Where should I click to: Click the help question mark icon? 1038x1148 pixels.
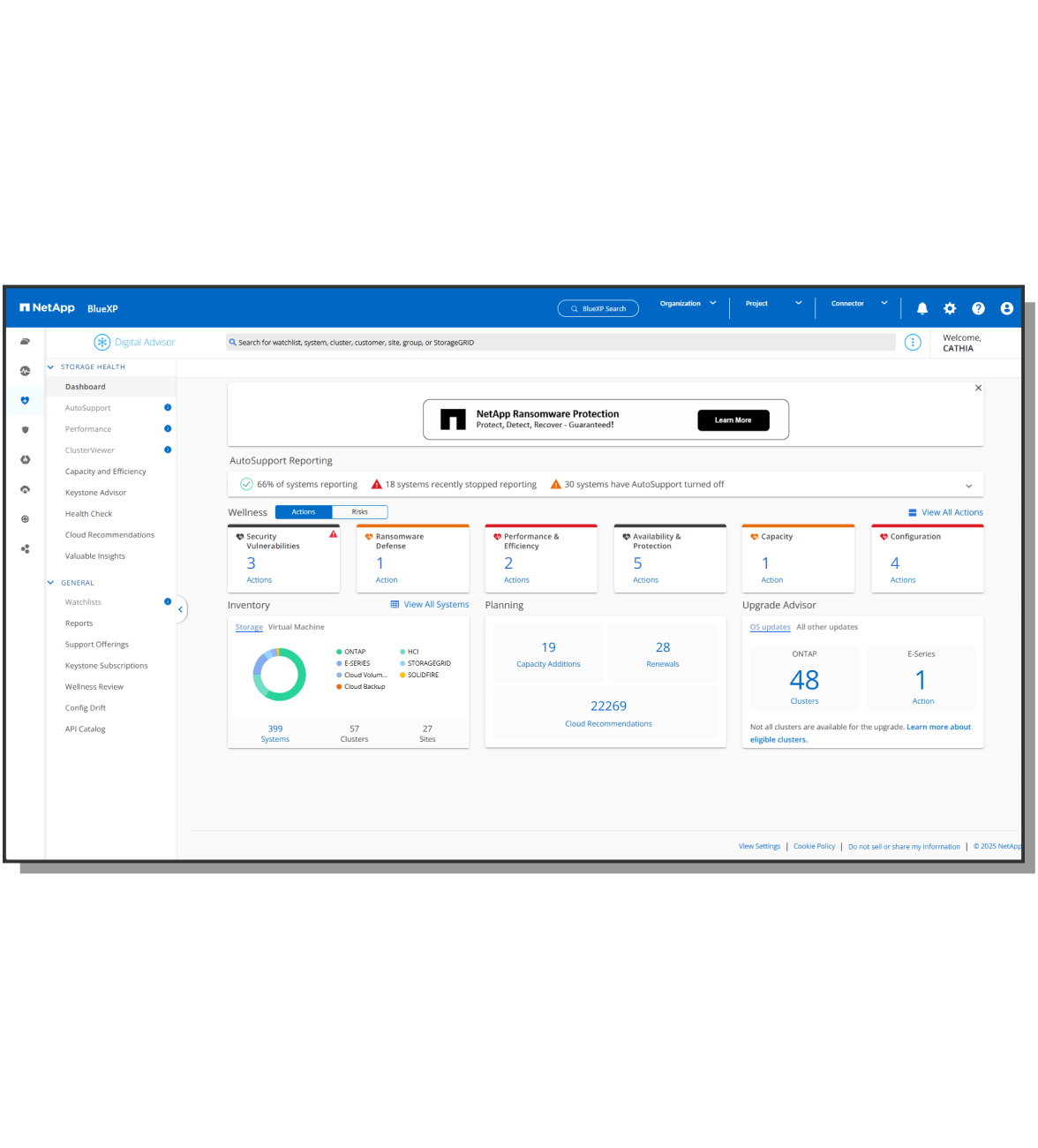(x=978, y=308)
